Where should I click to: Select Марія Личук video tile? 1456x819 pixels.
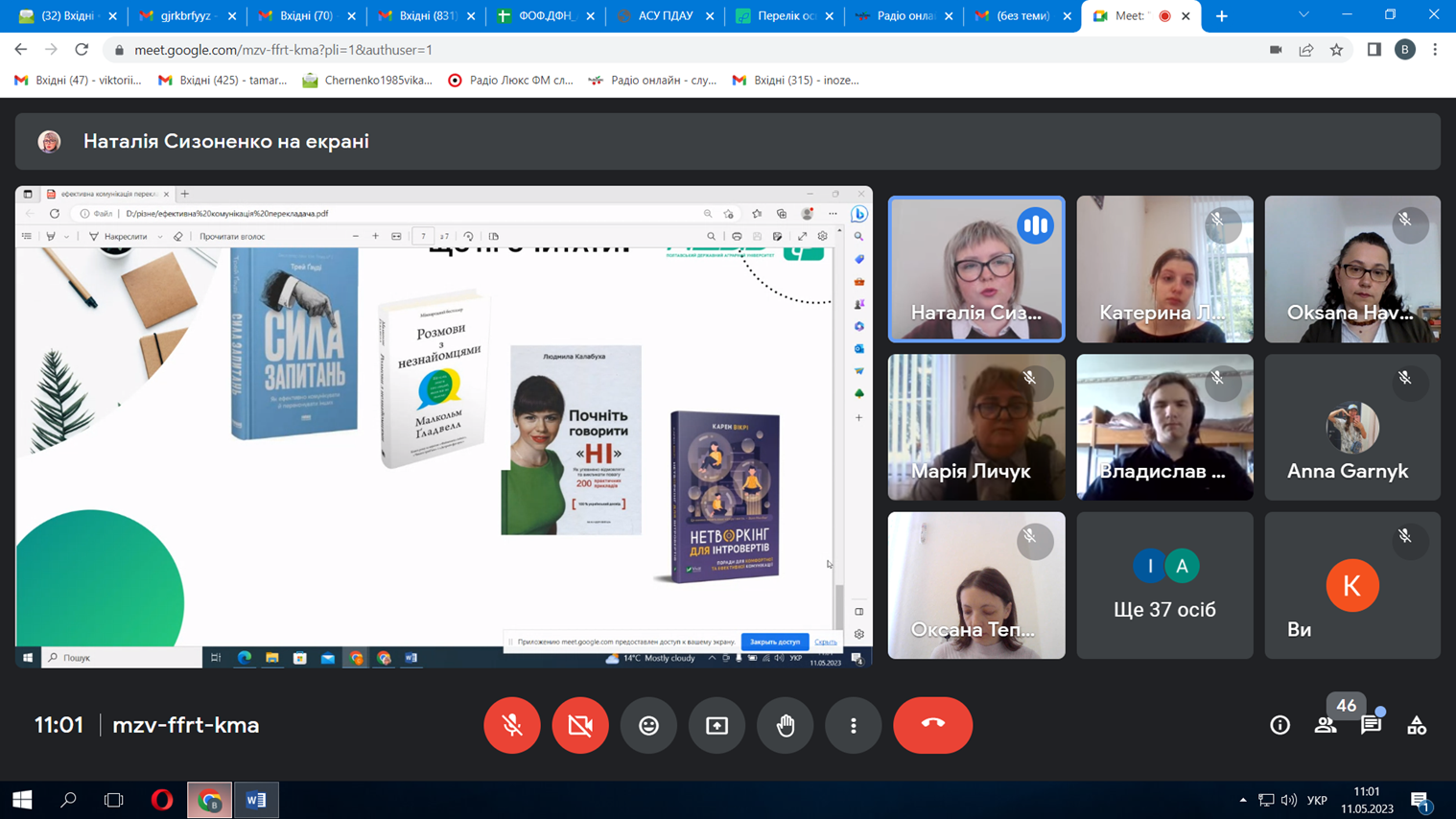pos(976,427)
